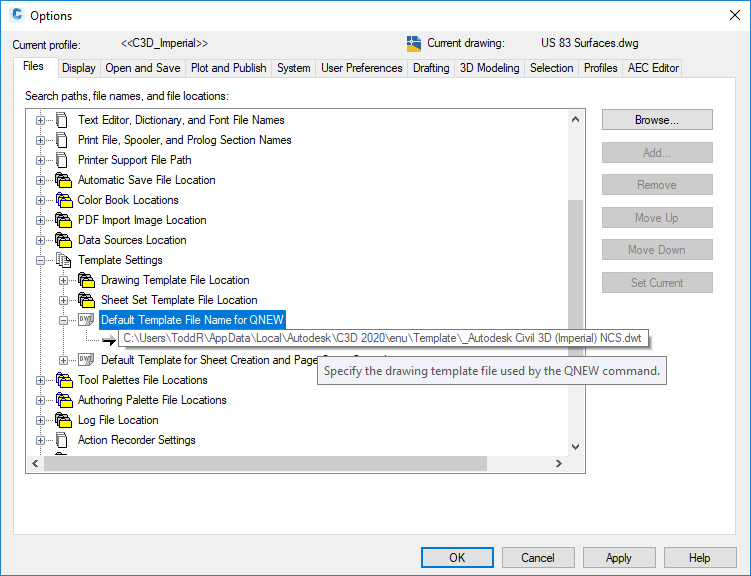Click the Log File Location folder icon
The height and width of the screenshot is (576, 751).
click(63, 420)
